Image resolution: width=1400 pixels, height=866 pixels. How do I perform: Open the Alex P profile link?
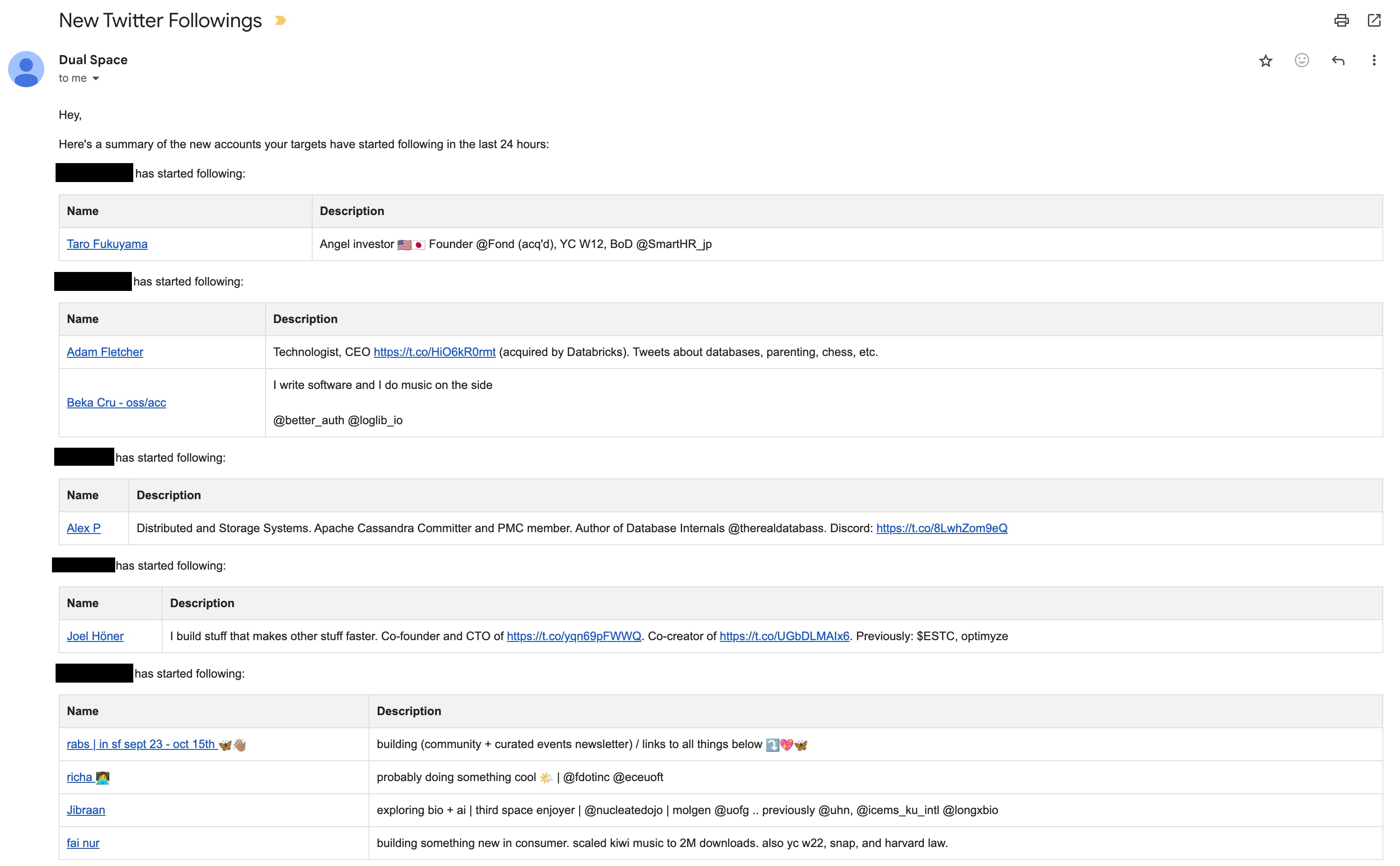pos(84,528)
